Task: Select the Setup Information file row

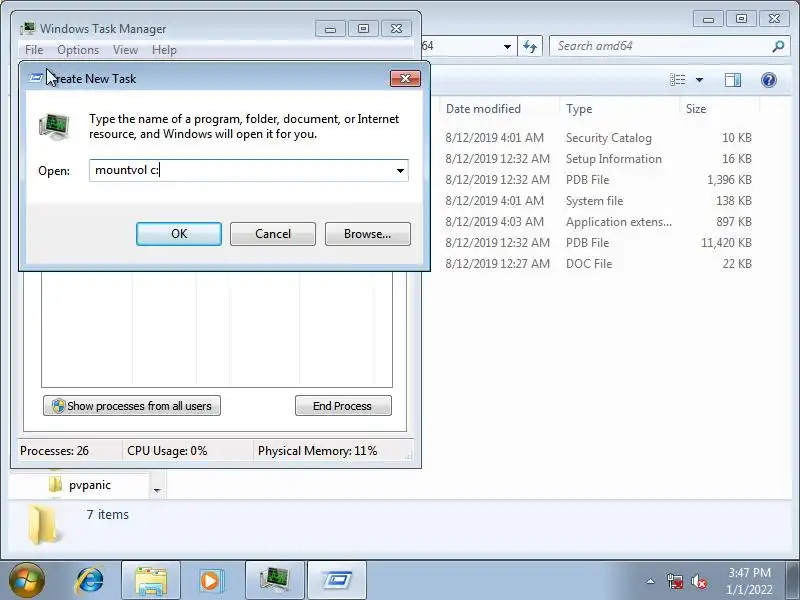Action: click(598, 159)
